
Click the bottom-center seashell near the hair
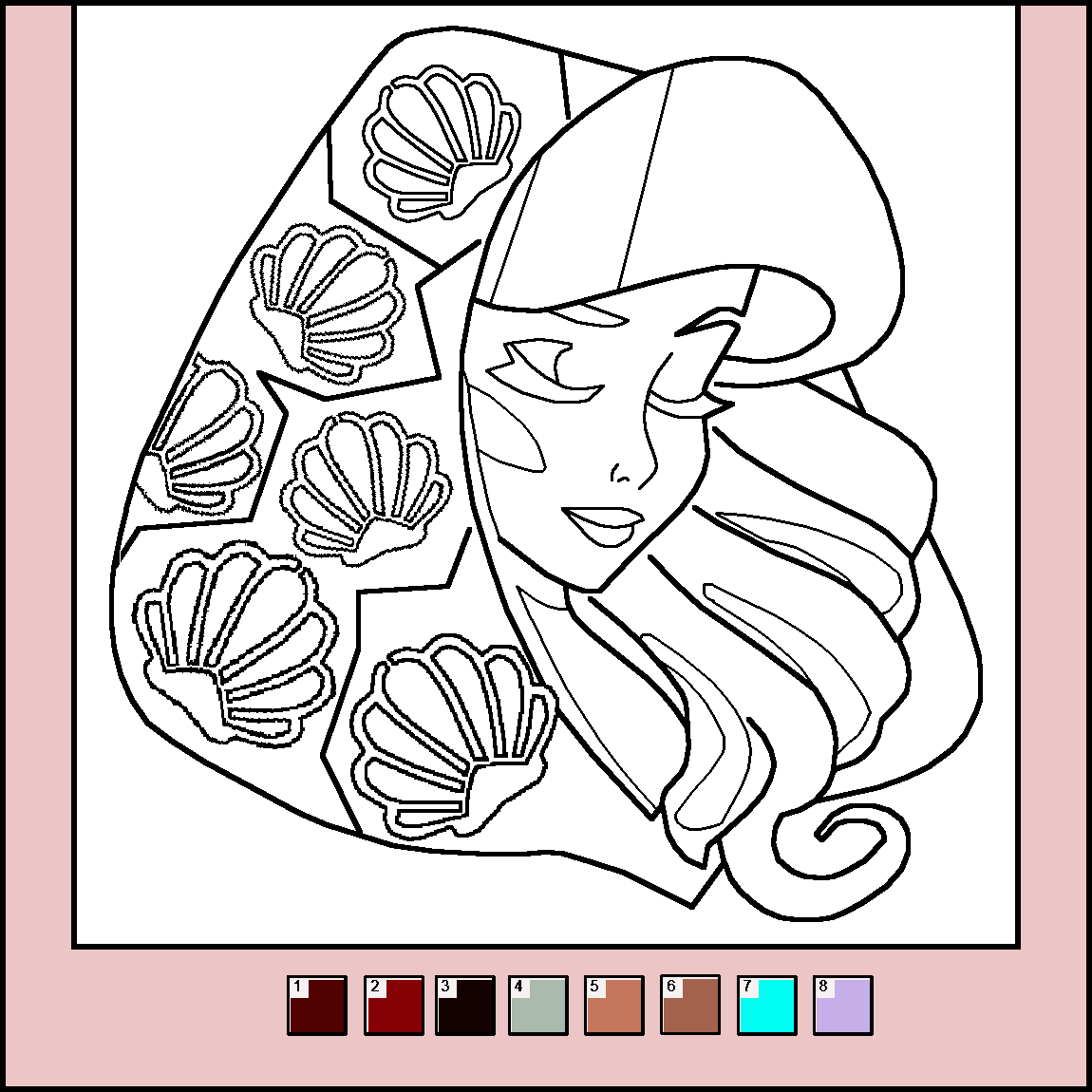click(451, 734)
